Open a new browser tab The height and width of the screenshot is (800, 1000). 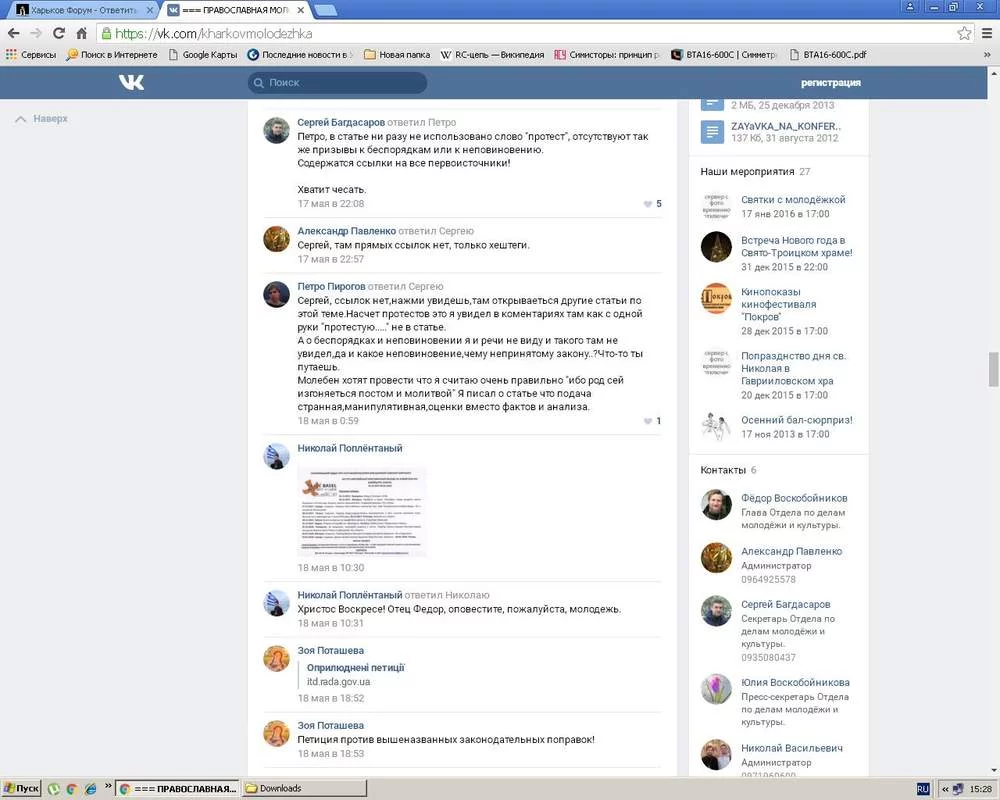[325, 10]
